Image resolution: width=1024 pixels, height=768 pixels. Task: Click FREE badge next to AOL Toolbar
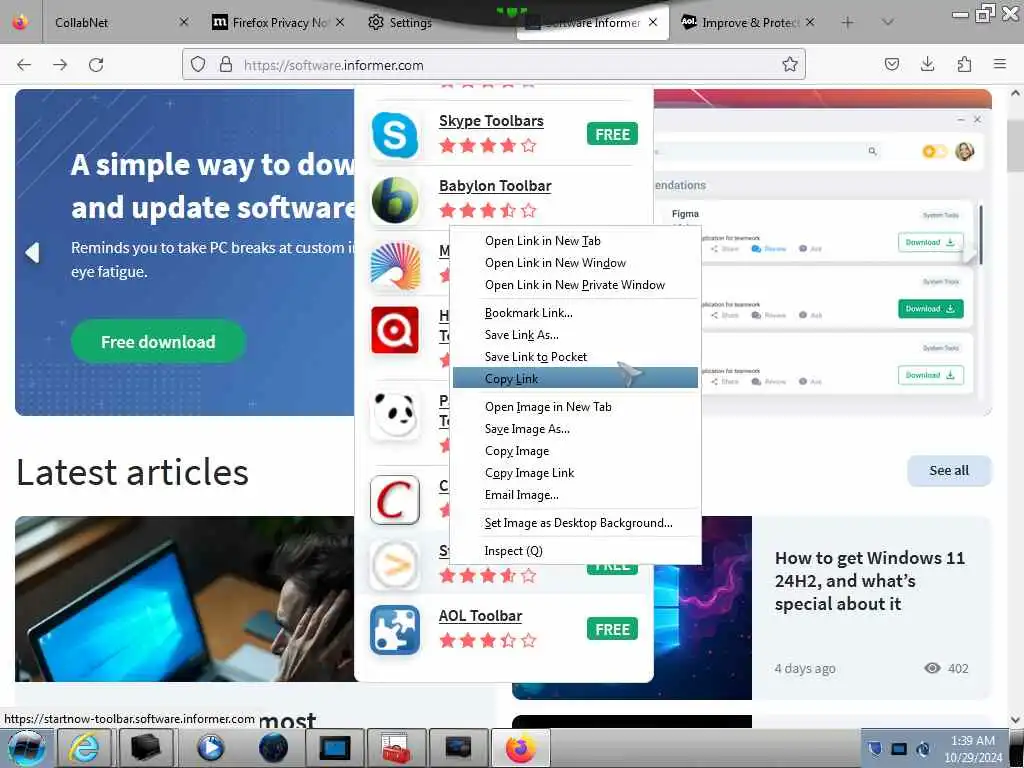[x=612, y=630]
